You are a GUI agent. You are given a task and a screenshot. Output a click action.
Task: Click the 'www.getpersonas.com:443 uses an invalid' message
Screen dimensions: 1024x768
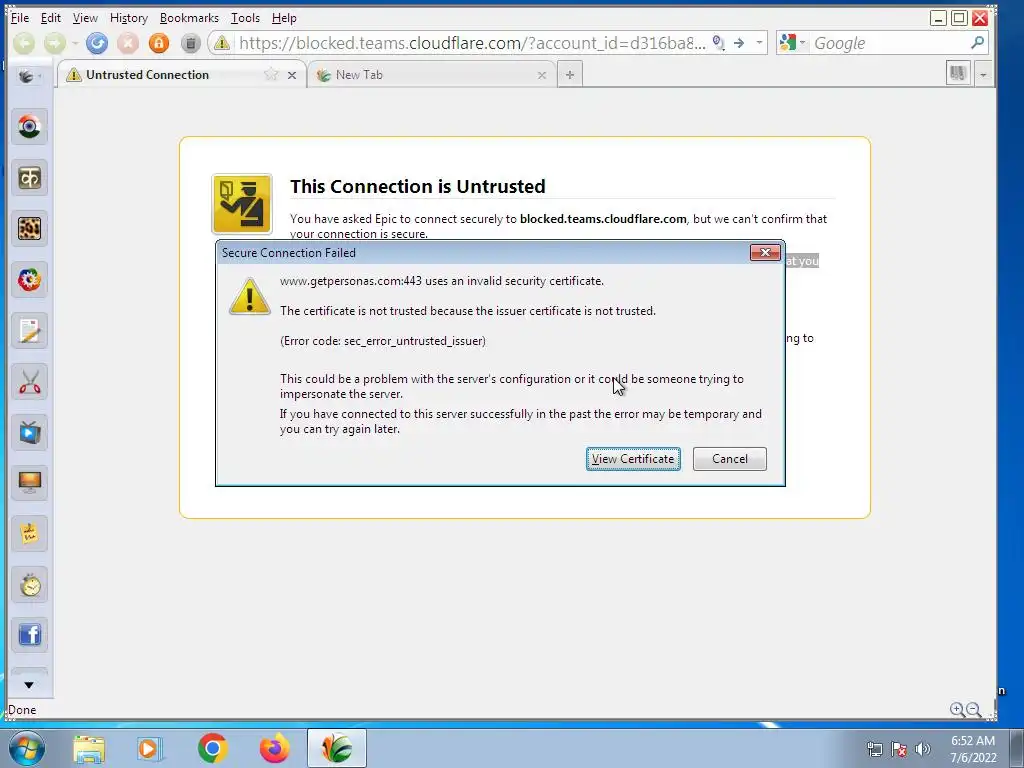tap(442, 281)
